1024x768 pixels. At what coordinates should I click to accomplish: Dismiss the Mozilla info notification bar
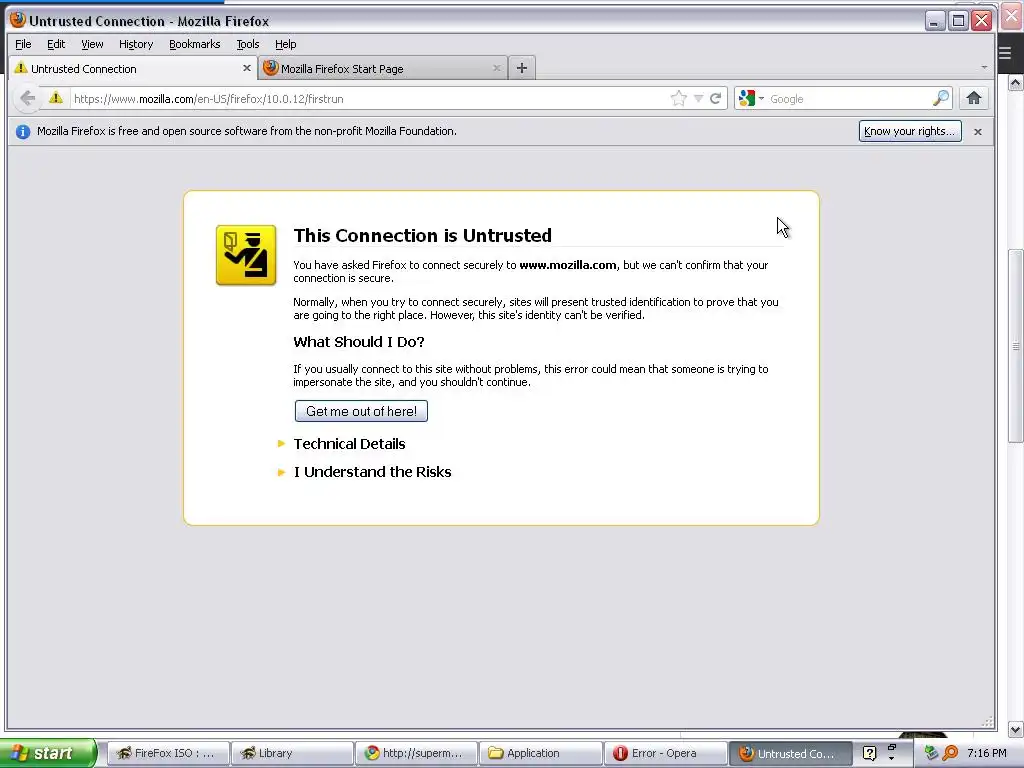978,132
